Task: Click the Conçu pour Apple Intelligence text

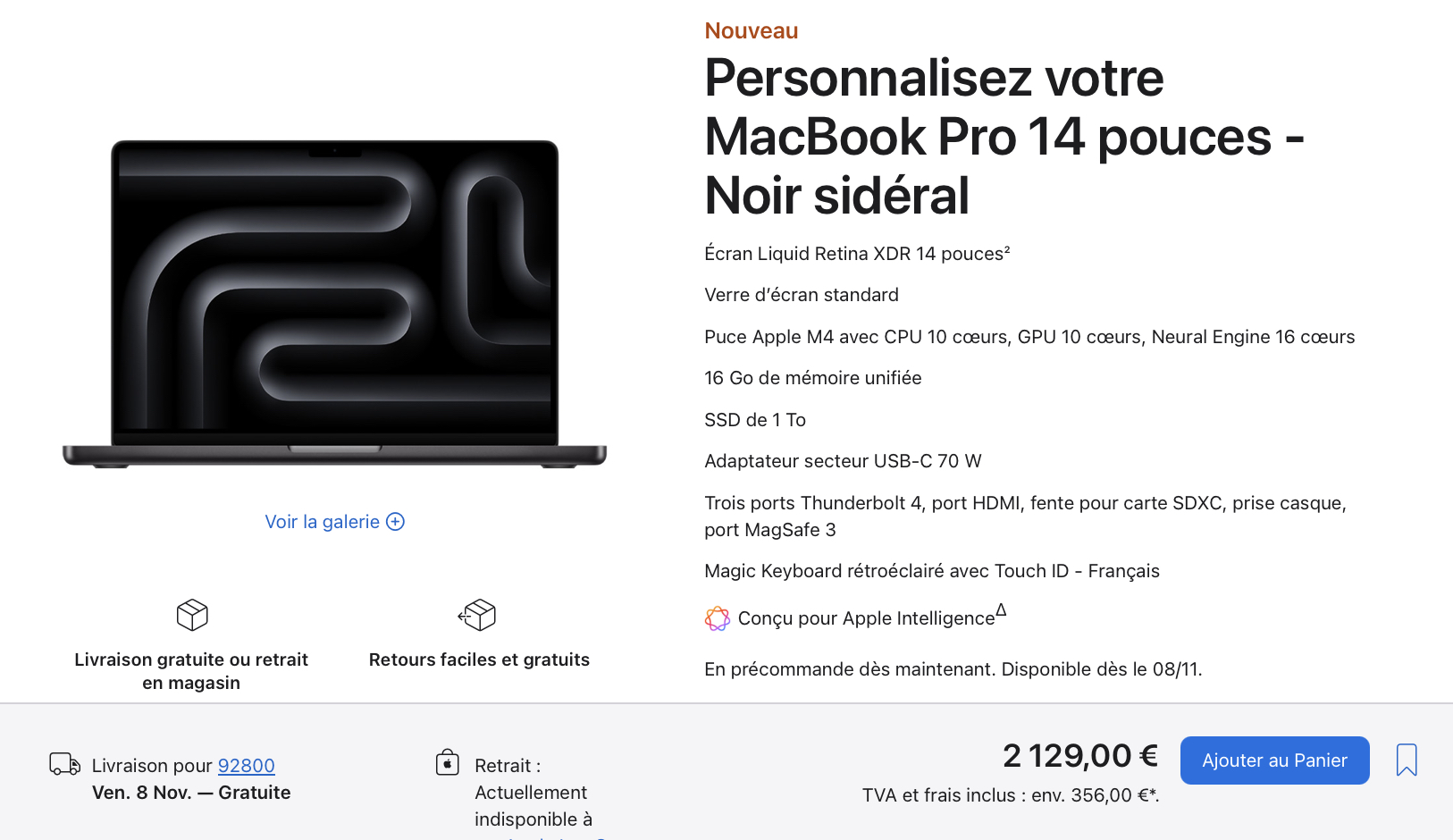Action: [x=866, y=618]
